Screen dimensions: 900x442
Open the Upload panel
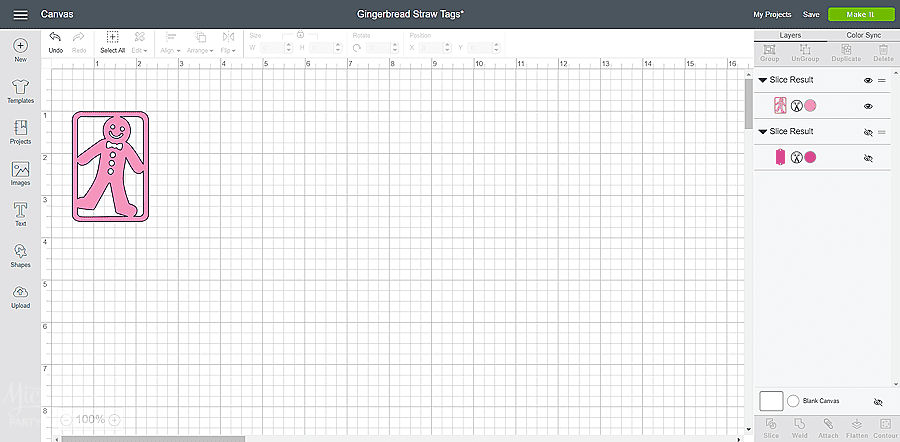point(21,296)
